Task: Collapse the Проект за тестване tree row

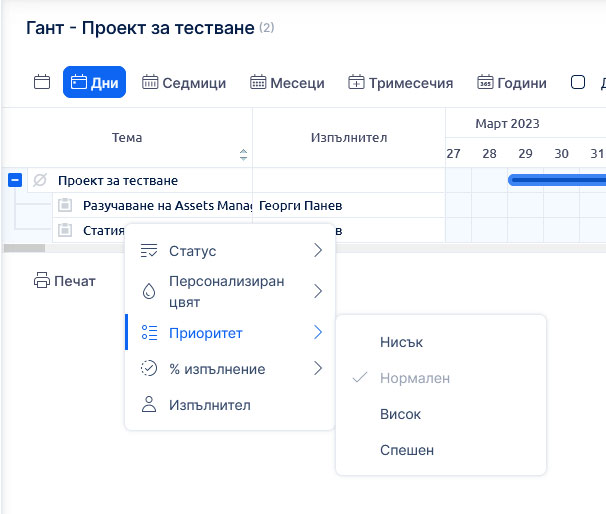Action: click(15, 180)
